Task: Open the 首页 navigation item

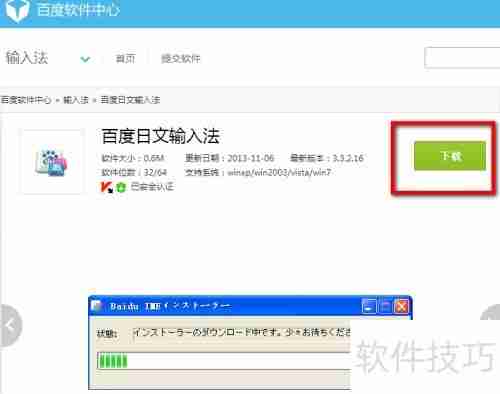Action: pos(125,59)
